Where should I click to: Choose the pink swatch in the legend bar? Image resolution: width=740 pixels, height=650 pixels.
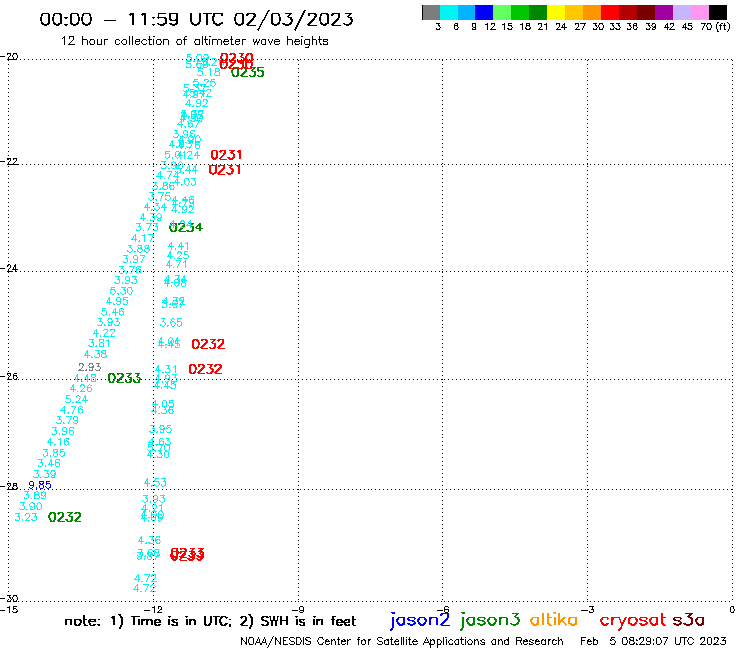click(x=699, y=13)
